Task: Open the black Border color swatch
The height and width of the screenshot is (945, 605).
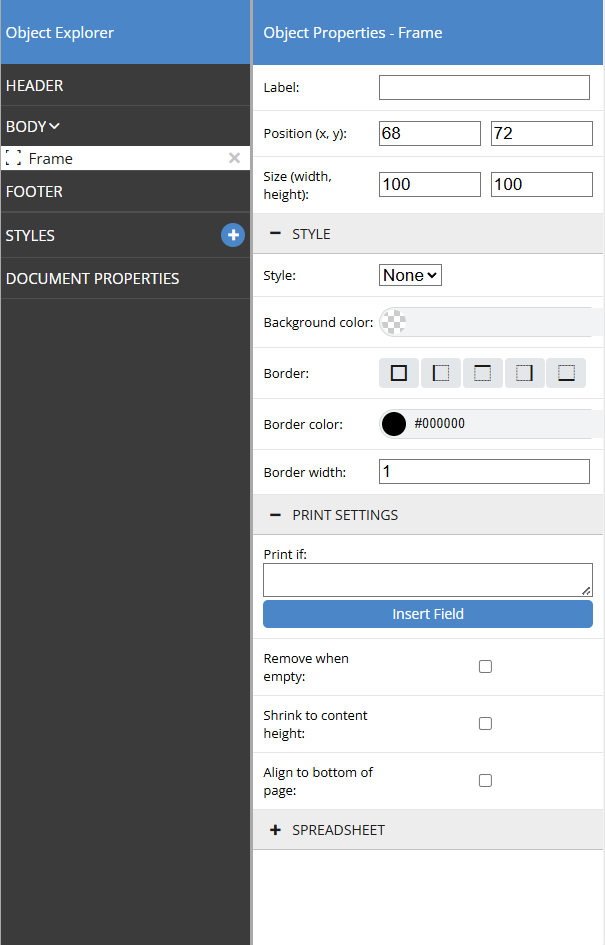Action: tap(394, 424)
